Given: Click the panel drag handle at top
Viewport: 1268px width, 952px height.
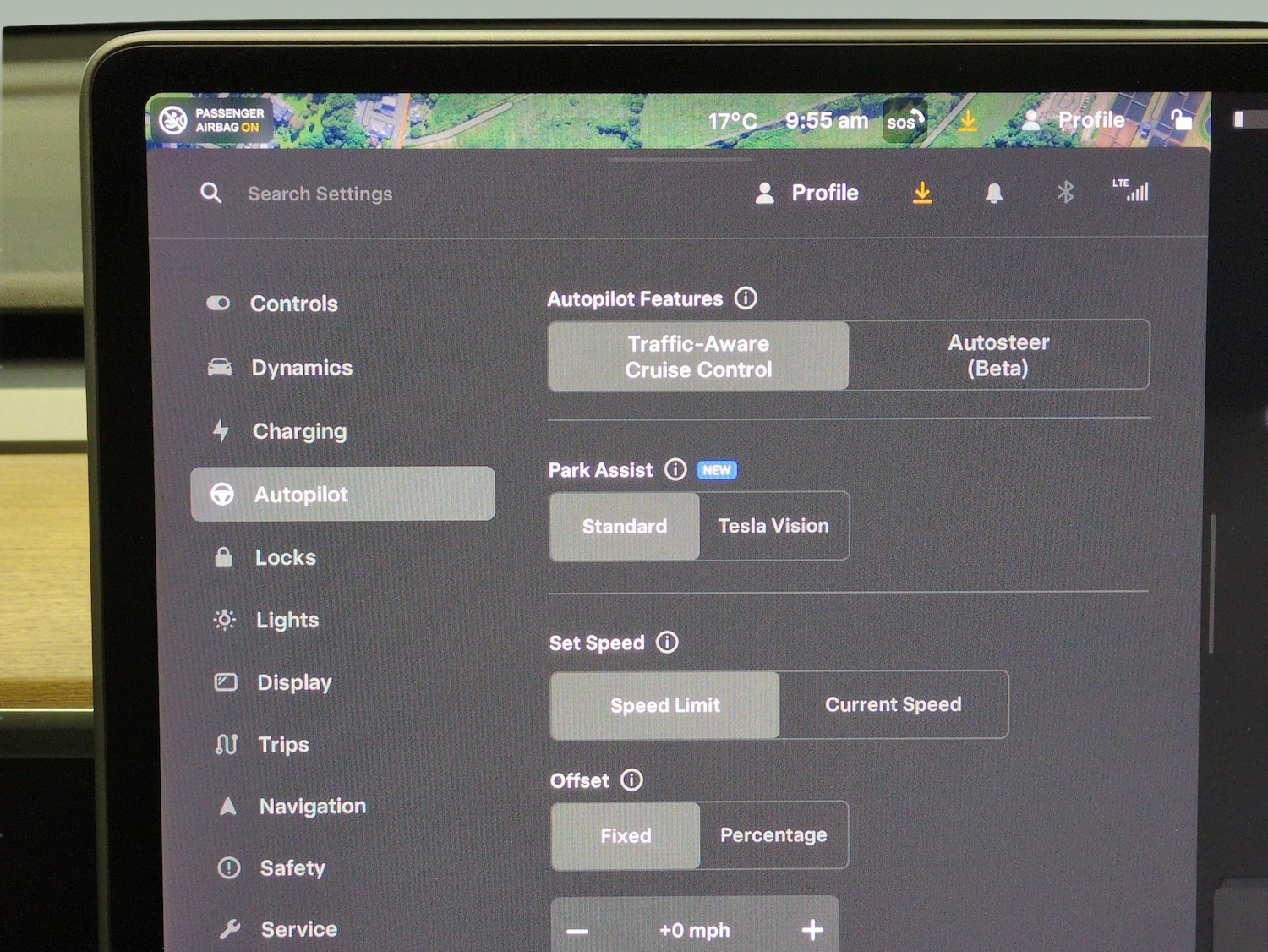Looking at the screenshot, I should 679,159.
